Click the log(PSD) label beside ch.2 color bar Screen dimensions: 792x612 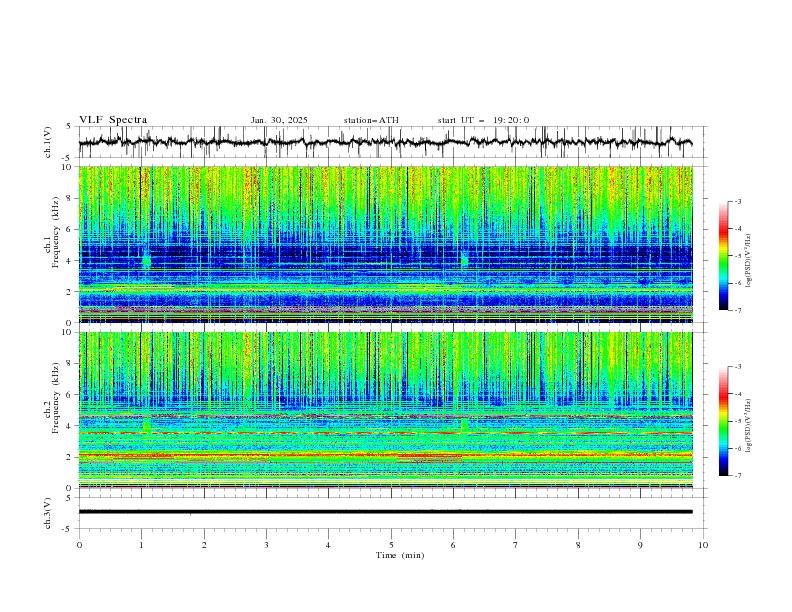point(749,425)
